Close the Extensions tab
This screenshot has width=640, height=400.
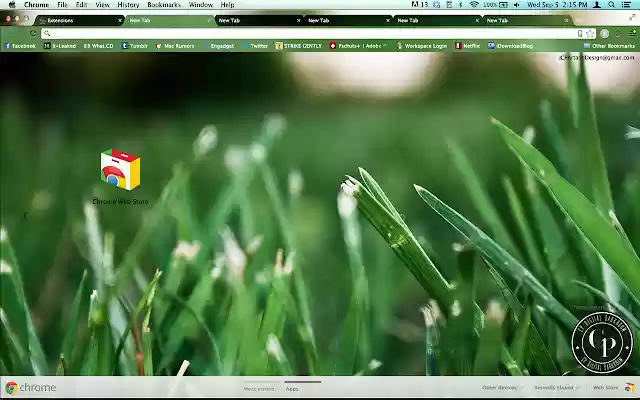(120, 20)
